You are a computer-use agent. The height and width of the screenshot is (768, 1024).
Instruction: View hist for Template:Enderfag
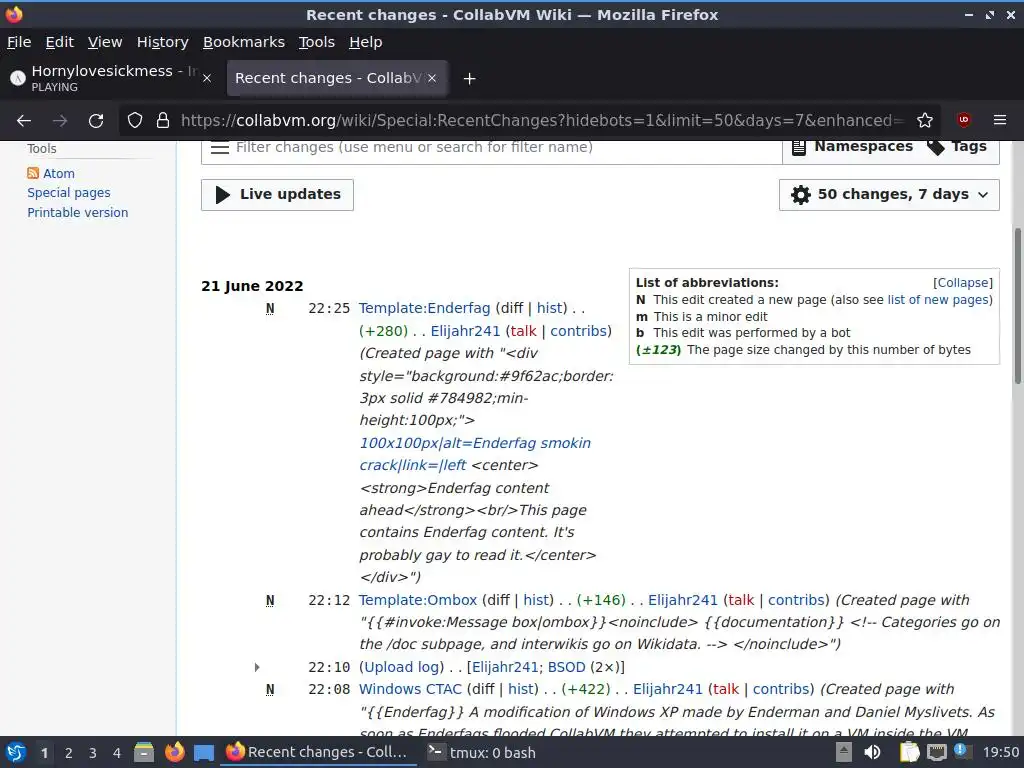click(550, 308)
